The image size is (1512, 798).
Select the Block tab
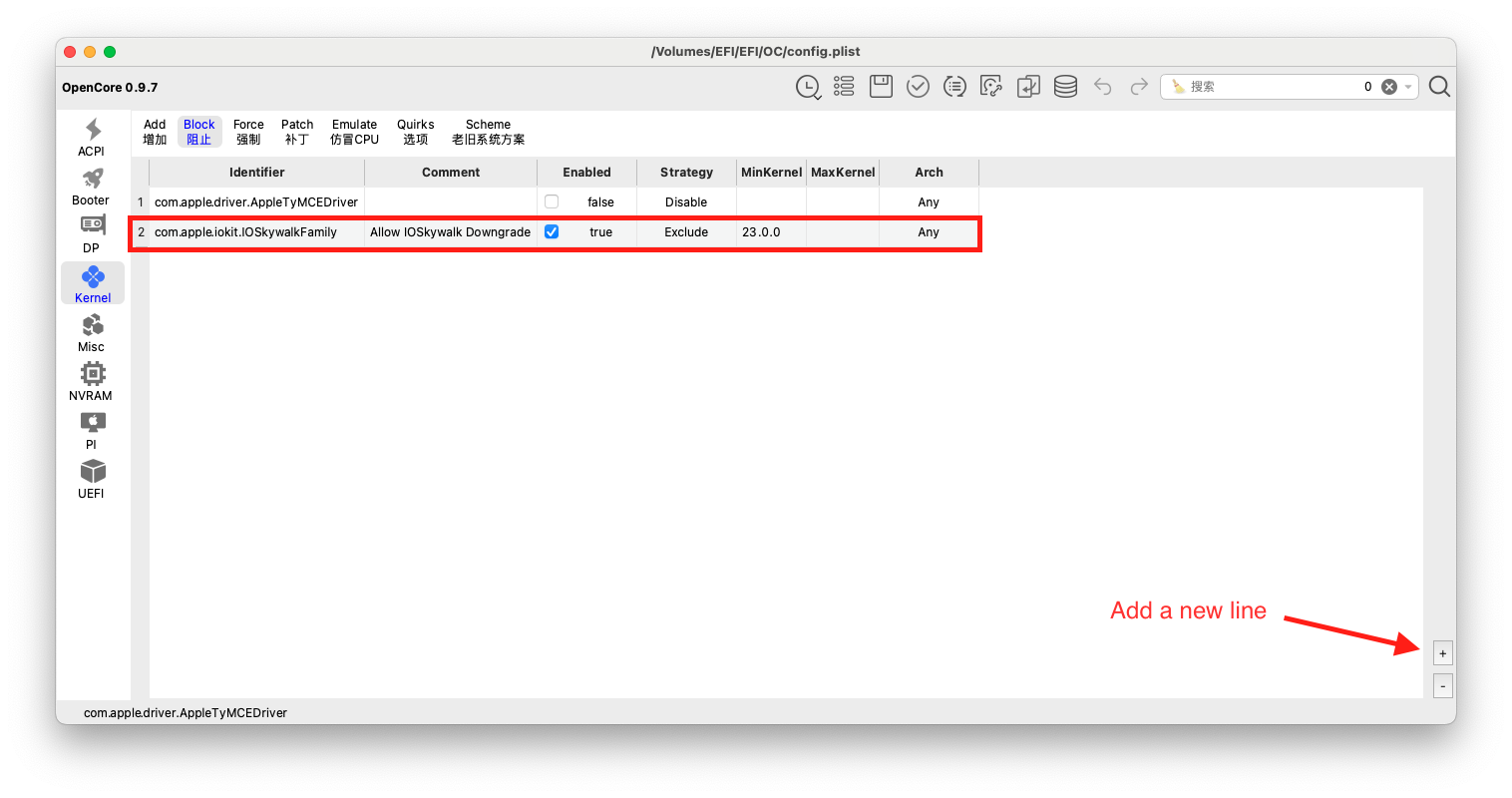coord(199,132)
